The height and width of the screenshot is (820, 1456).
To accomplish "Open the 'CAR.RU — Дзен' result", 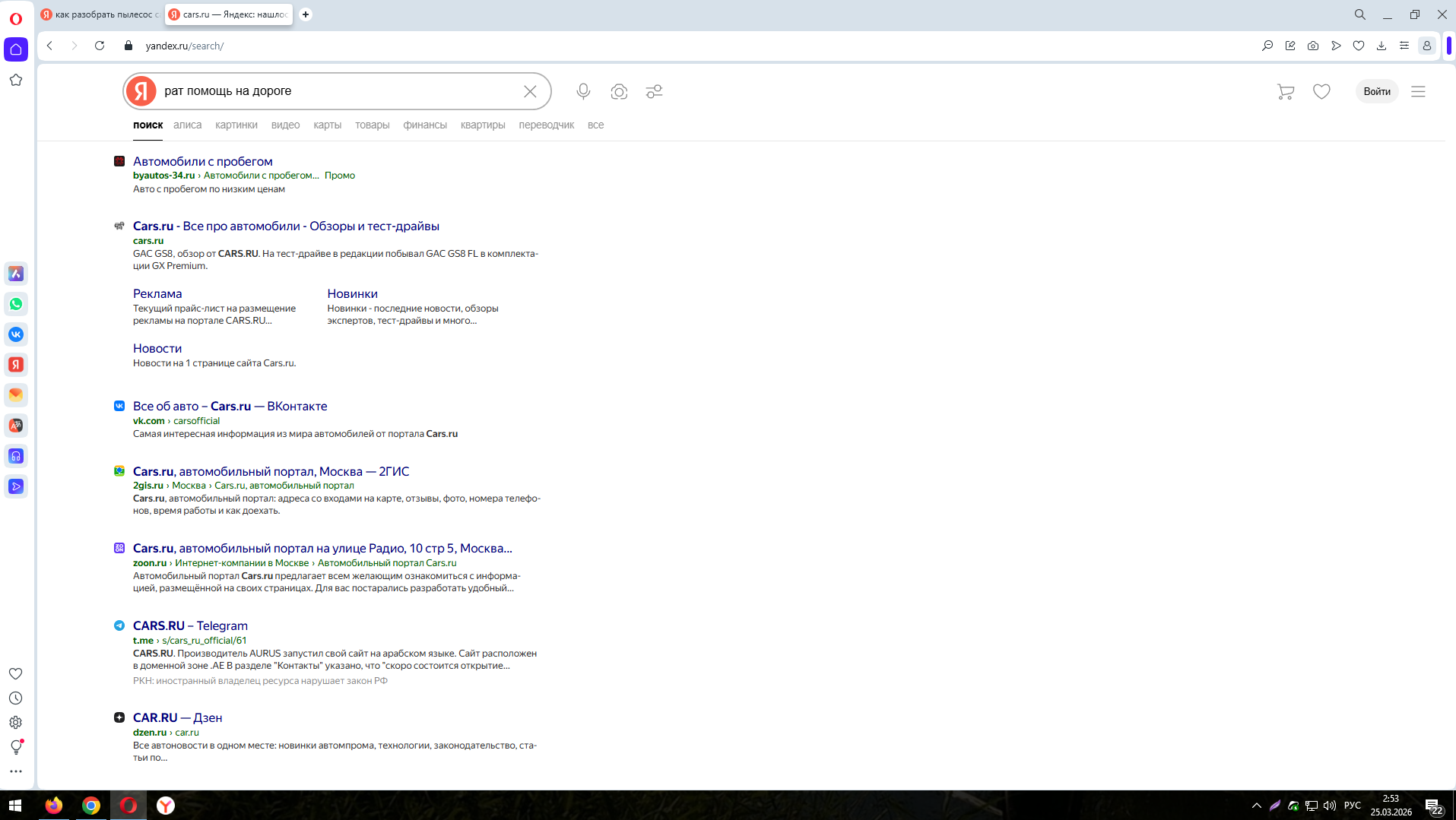I will (x=178, y=717).
